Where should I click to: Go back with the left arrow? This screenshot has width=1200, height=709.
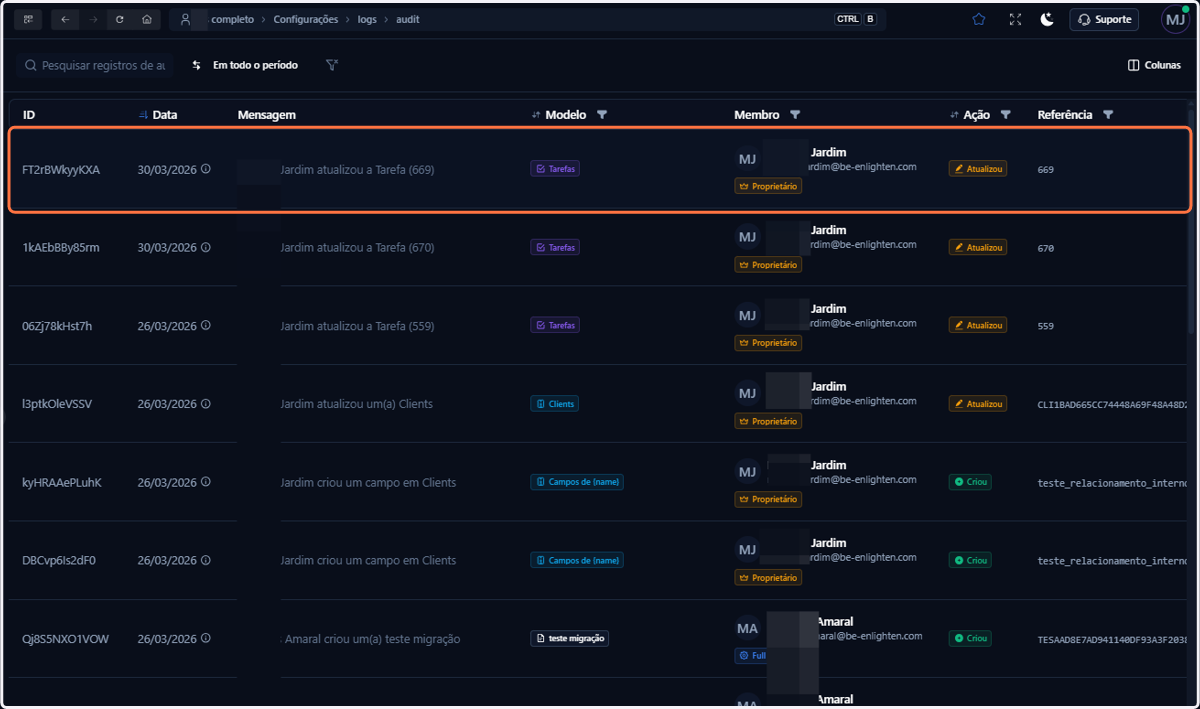(65, 19)
